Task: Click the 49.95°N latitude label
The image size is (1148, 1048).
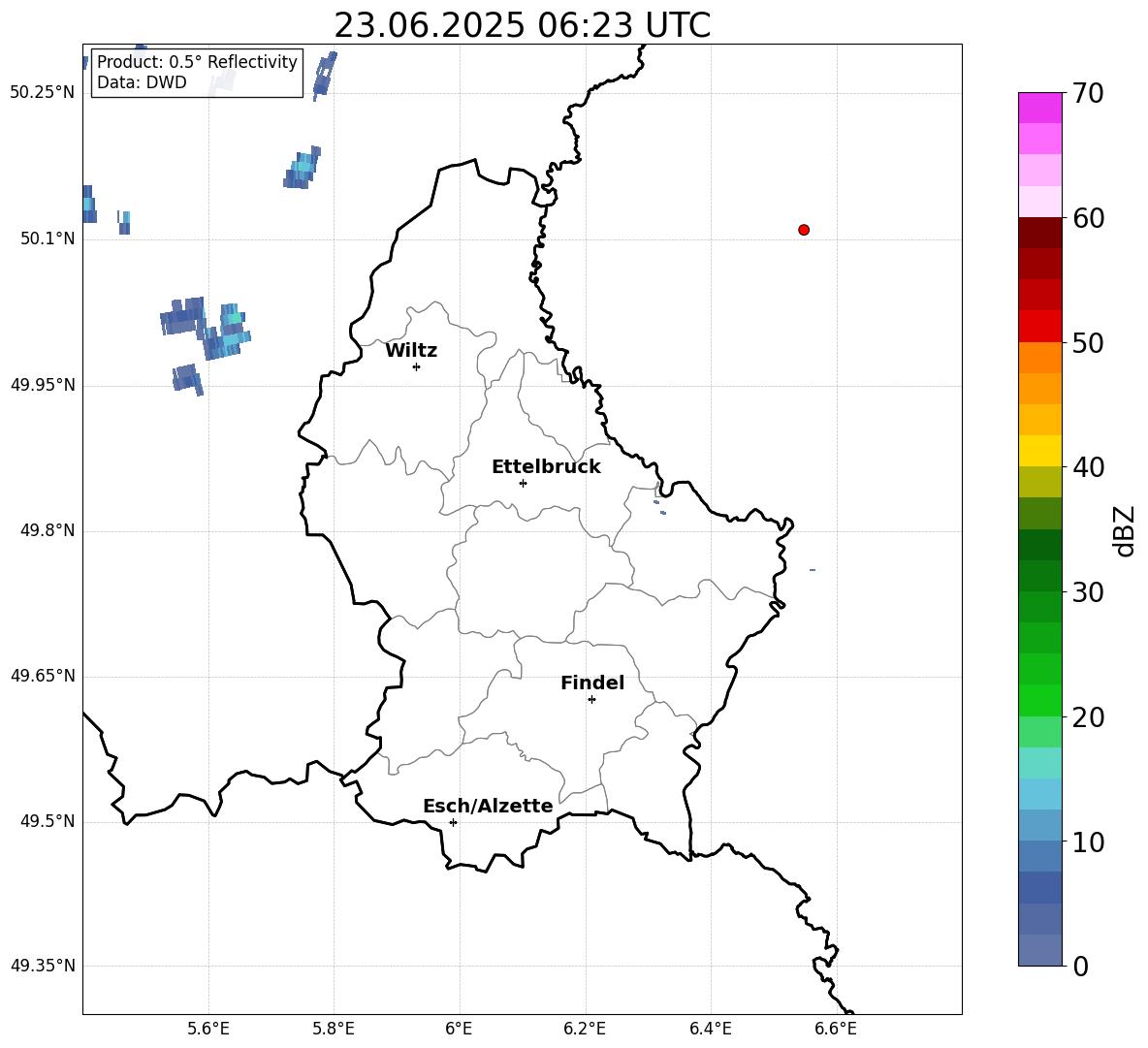Action: click(x=43, y=384)
